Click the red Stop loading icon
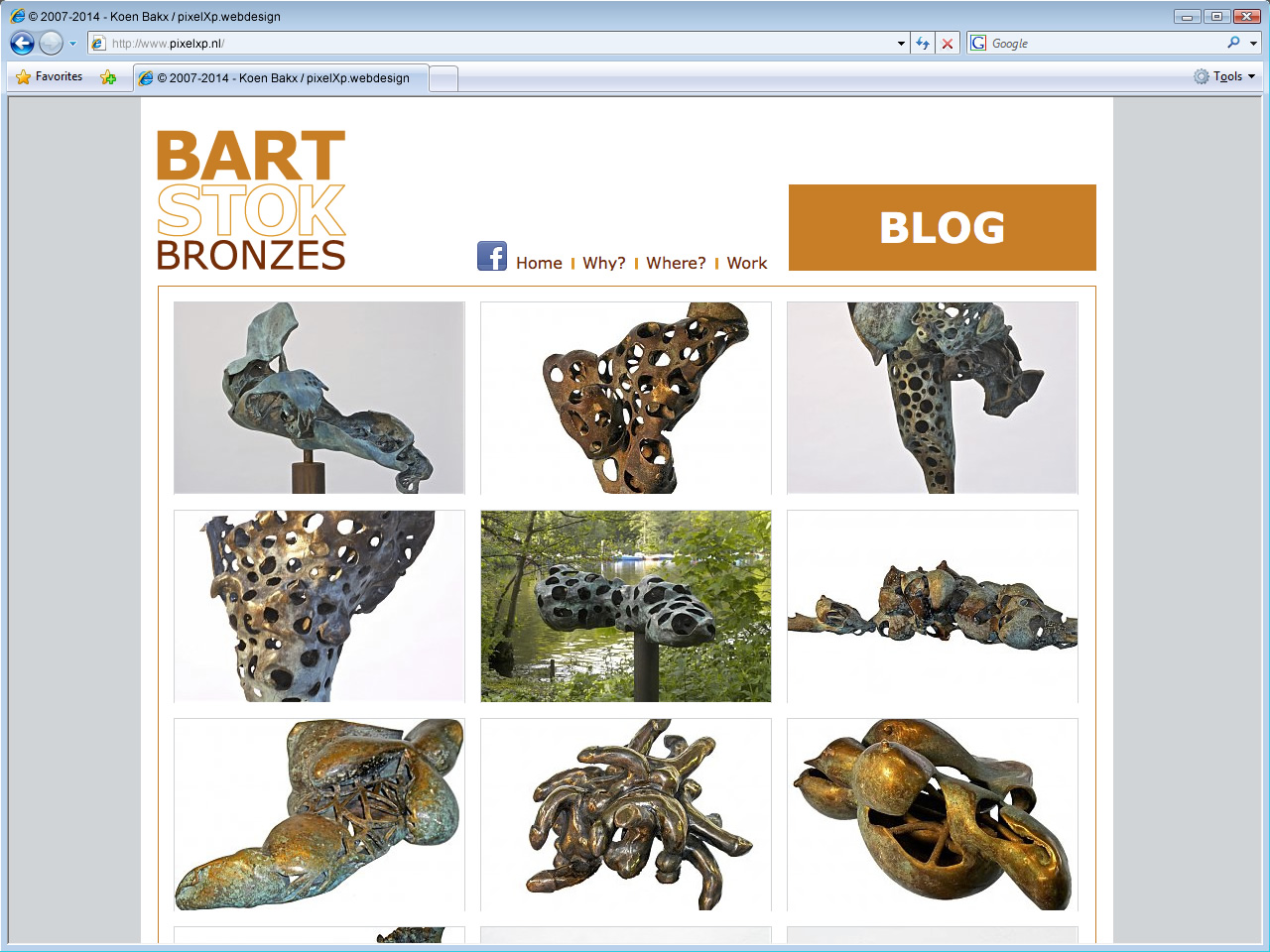The width and height of the screenshot is (1270, 952). click(x=948, y=44)
